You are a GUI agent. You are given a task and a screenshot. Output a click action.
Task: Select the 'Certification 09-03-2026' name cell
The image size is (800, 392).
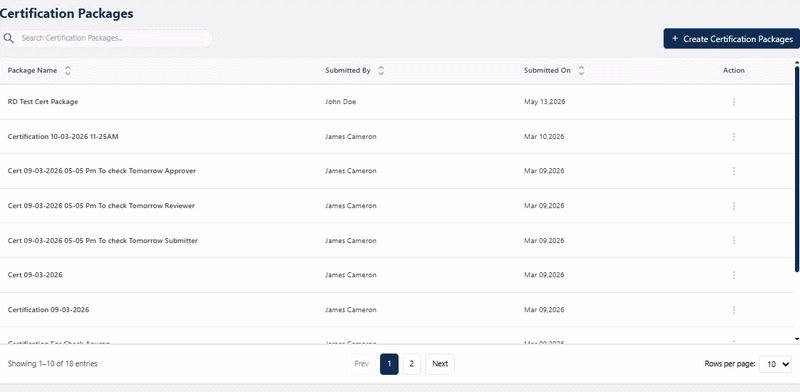48,310
